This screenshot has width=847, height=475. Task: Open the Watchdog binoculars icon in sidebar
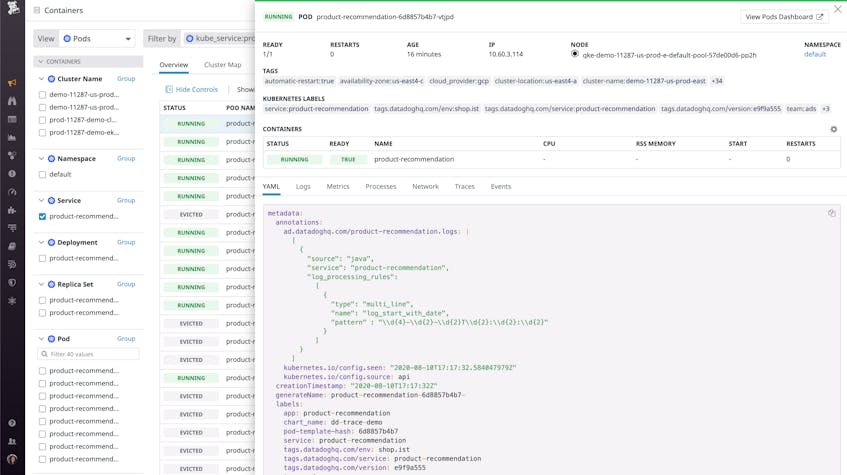12,101
